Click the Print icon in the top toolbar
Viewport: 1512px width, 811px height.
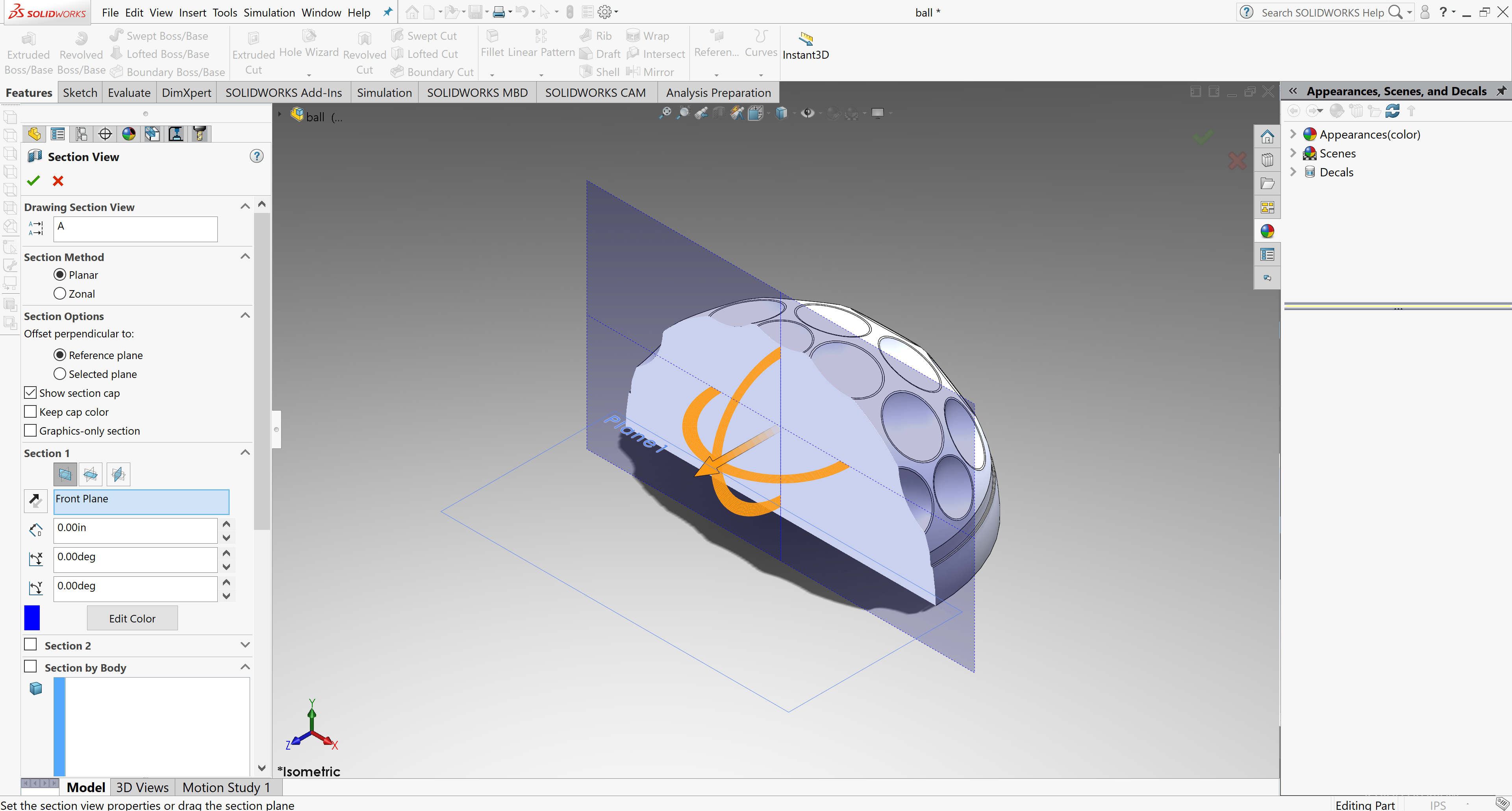tap(499, 12)
